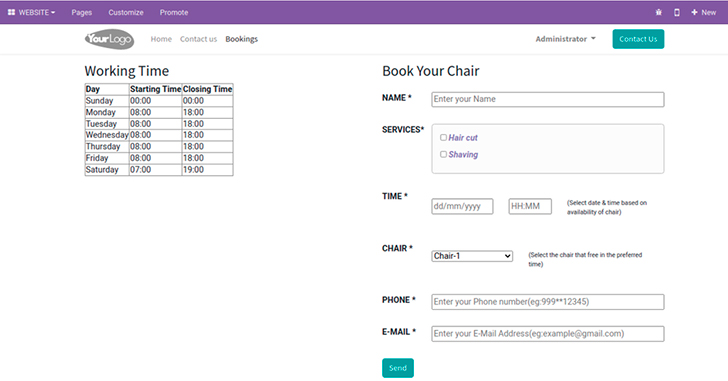Image resolution: width=728 pixels, height=381 pixels.
Task: Click the New plus button
Action: click(703, 13)
